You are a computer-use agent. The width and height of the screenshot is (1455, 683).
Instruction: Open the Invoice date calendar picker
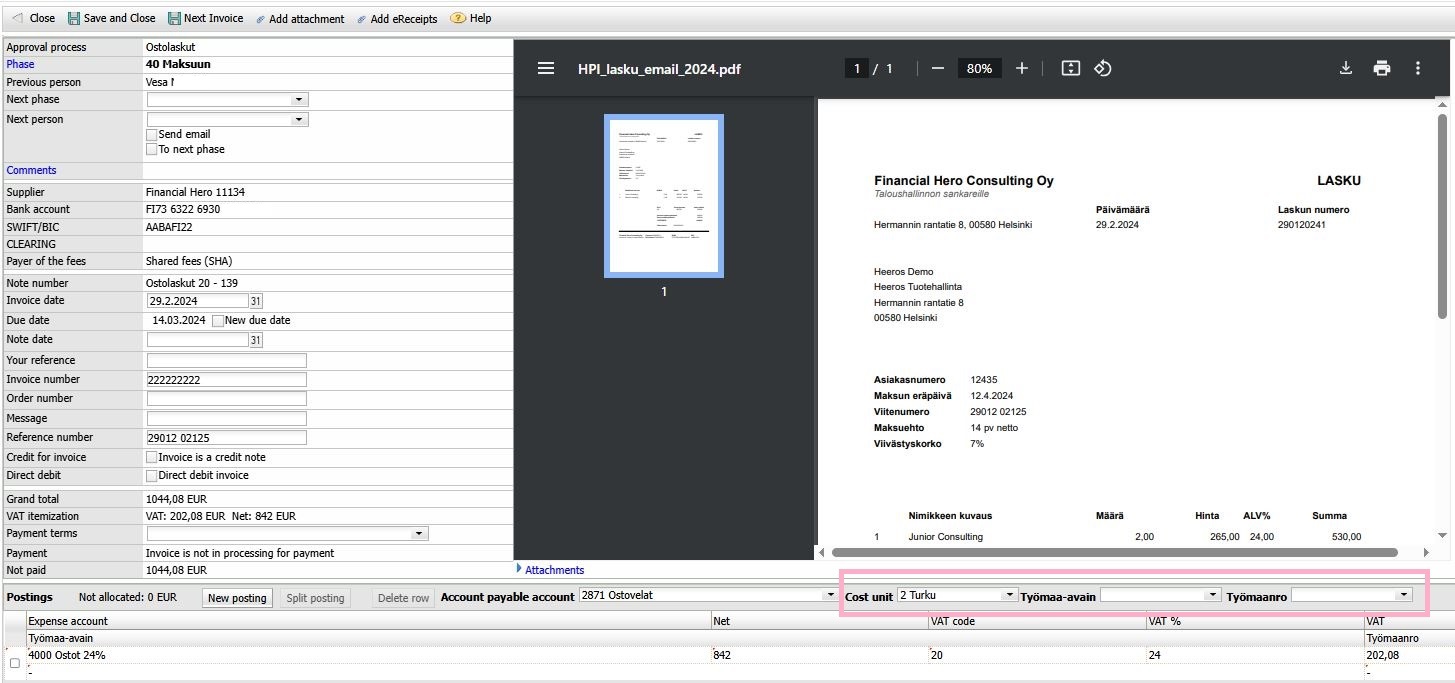(256, 301)
